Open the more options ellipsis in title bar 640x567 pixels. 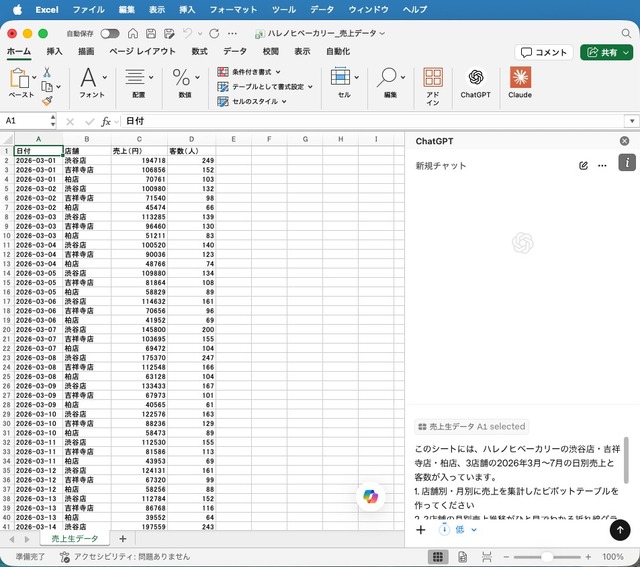232,33
